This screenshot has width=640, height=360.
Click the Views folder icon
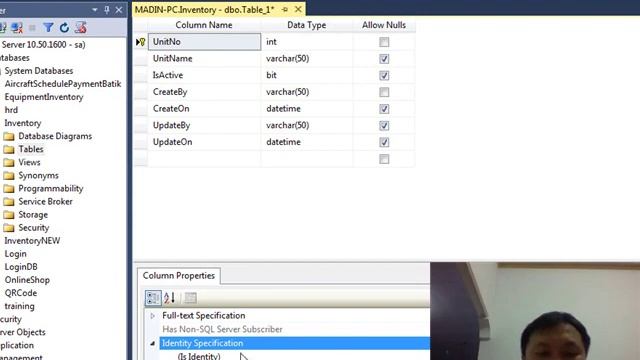coord(9,162)
